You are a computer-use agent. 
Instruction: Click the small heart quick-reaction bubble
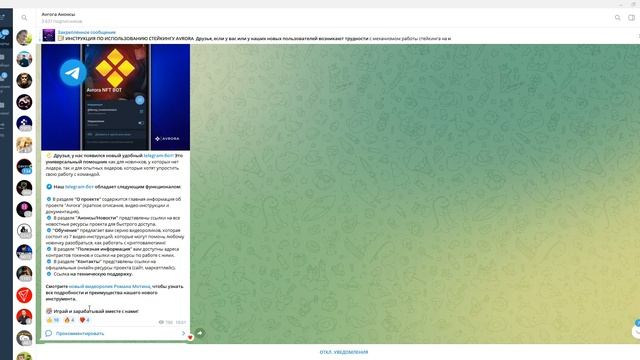pyautogui.click(x=190, y=337)
